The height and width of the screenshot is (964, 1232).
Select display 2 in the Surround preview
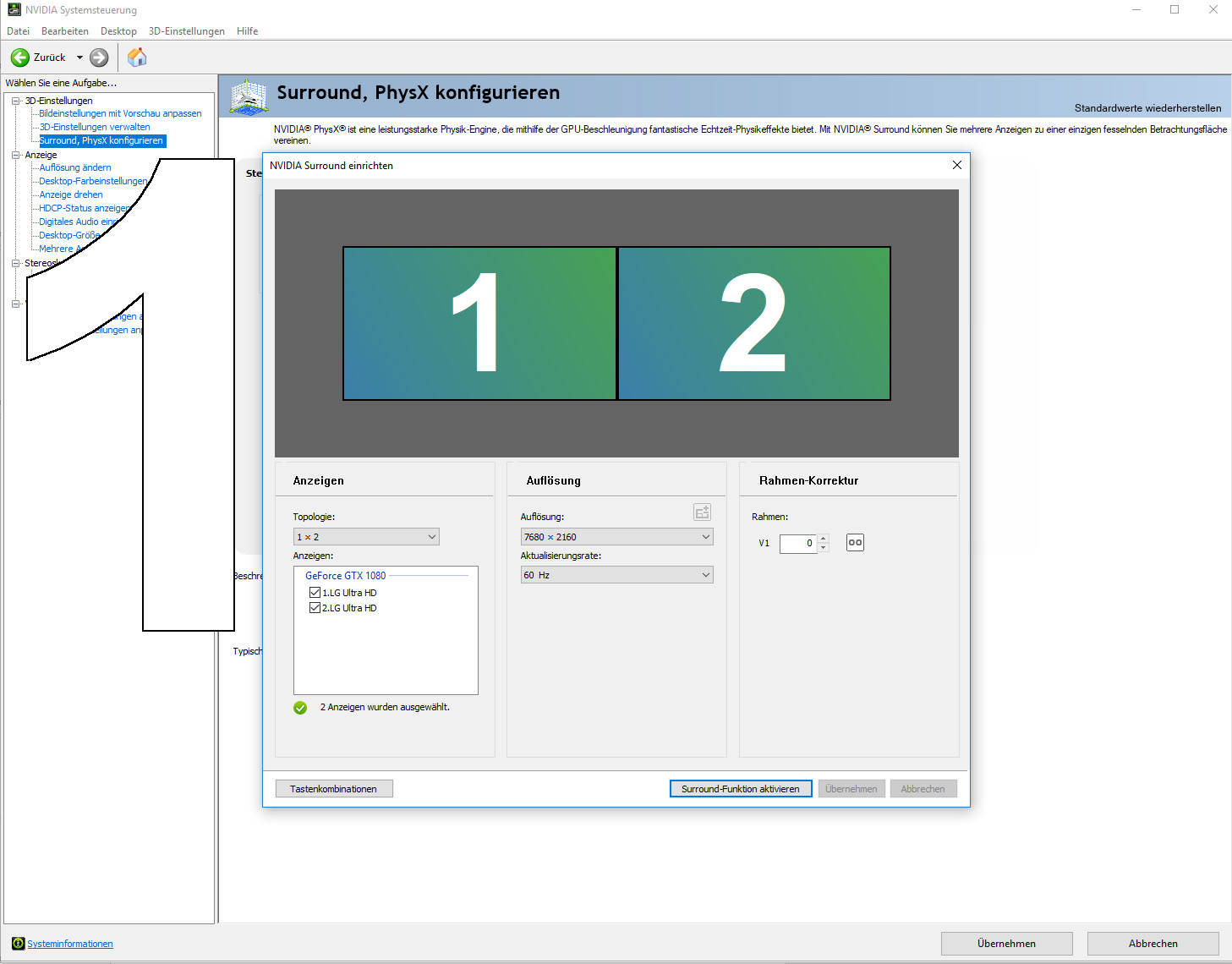[x=754, y=323]
